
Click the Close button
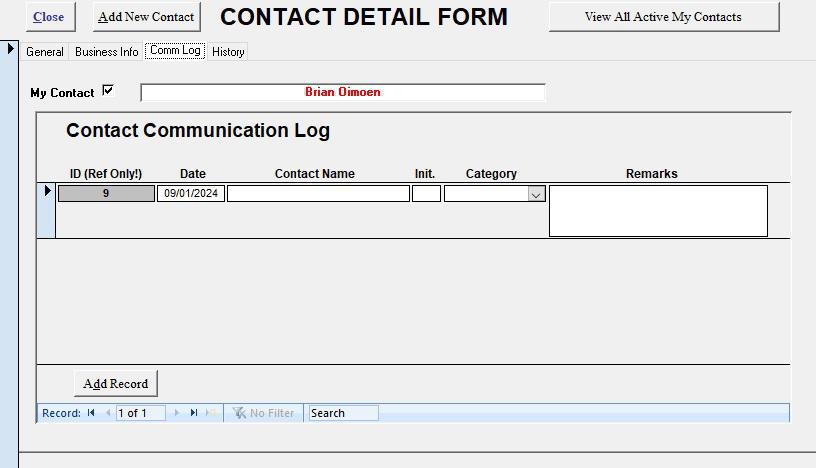[48, 17]
